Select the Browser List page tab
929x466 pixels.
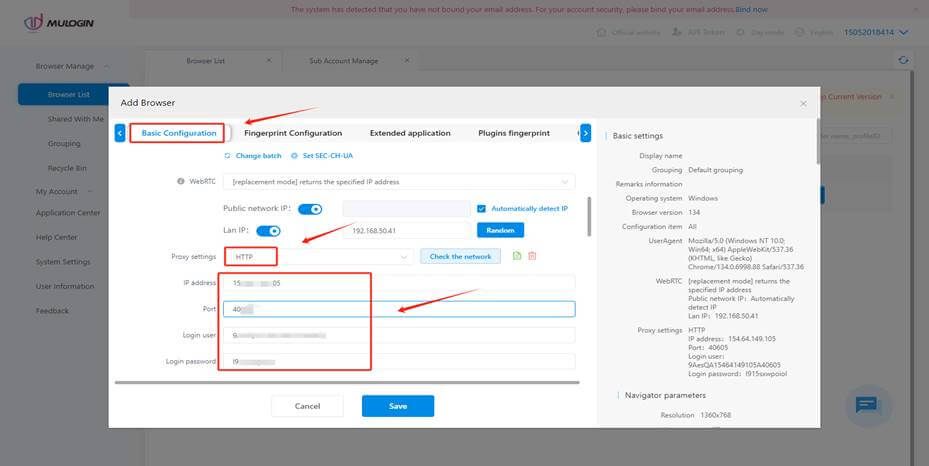tap(206, 61)
